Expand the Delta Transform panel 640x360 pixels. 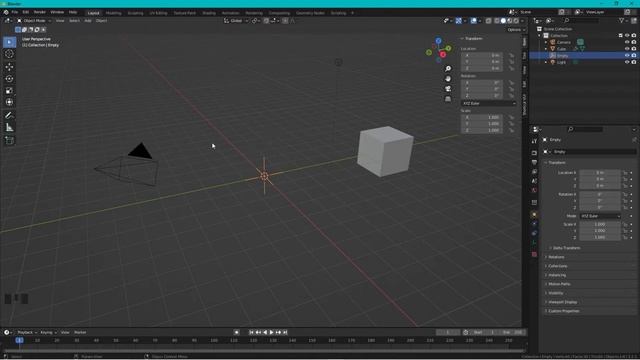[x=566, y=248]
